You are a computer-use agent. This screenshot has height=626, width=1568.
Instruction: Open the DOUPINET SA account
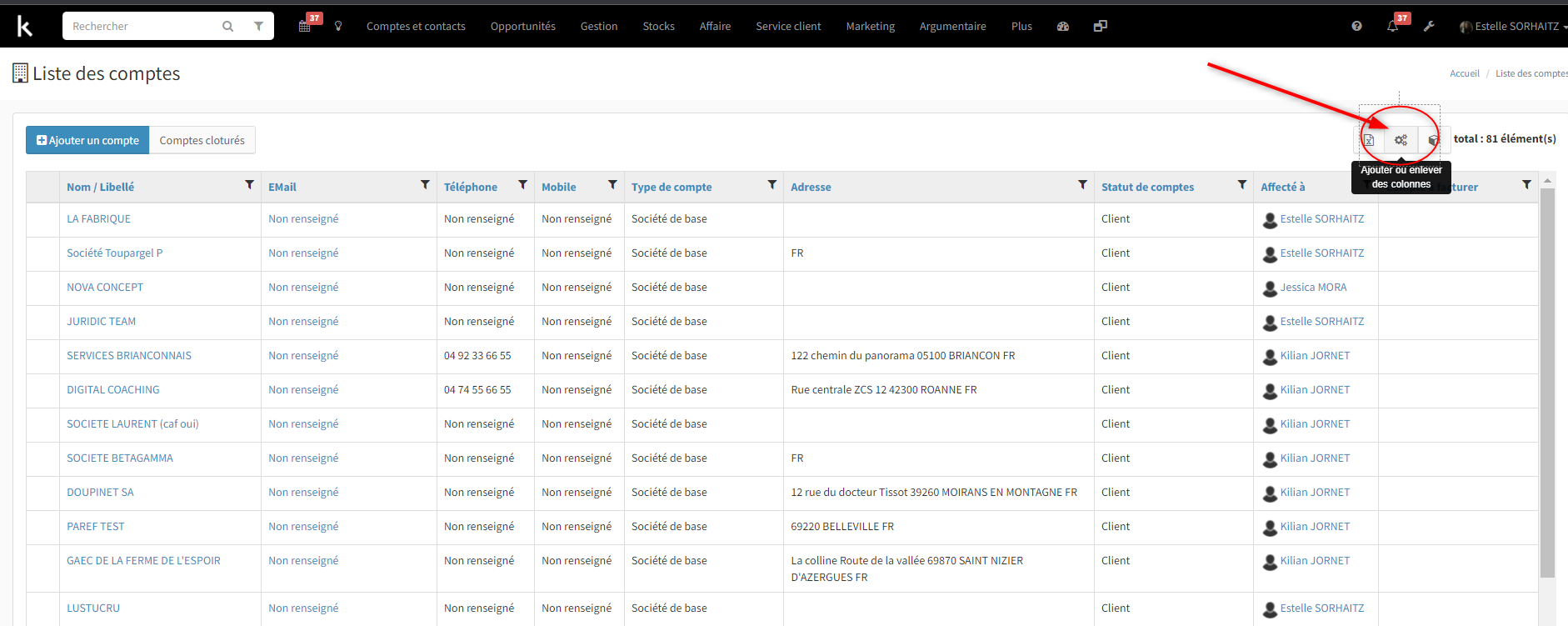click(x=100, y=493)
